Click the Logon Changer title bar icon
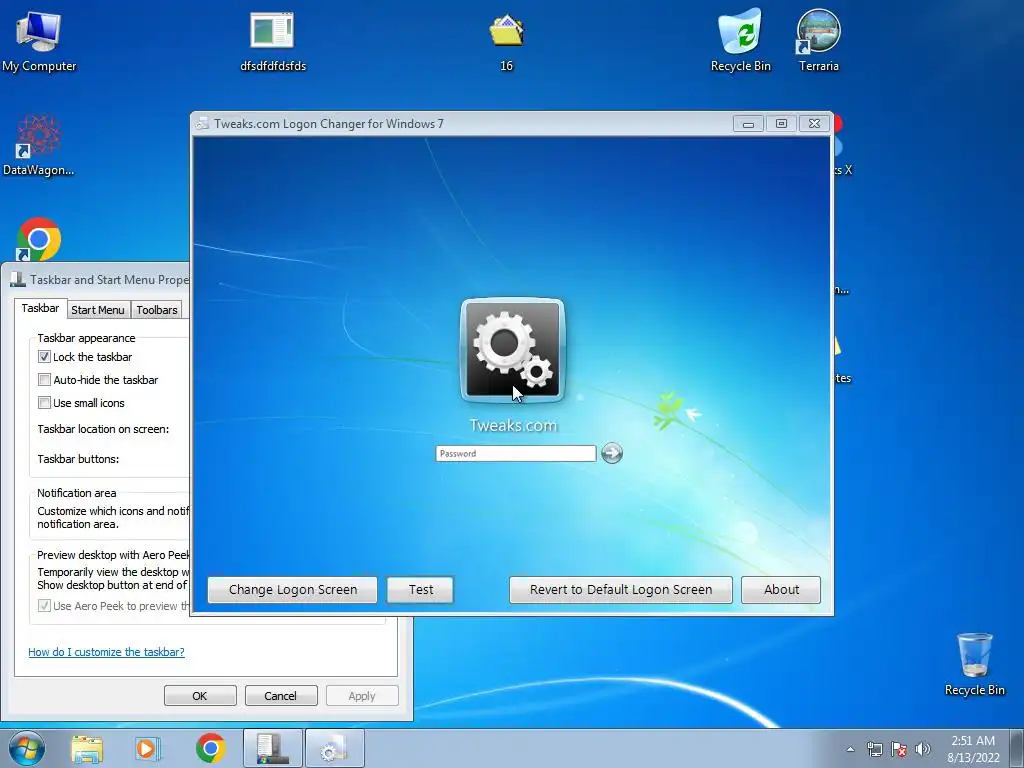 [x=202, y=123]
